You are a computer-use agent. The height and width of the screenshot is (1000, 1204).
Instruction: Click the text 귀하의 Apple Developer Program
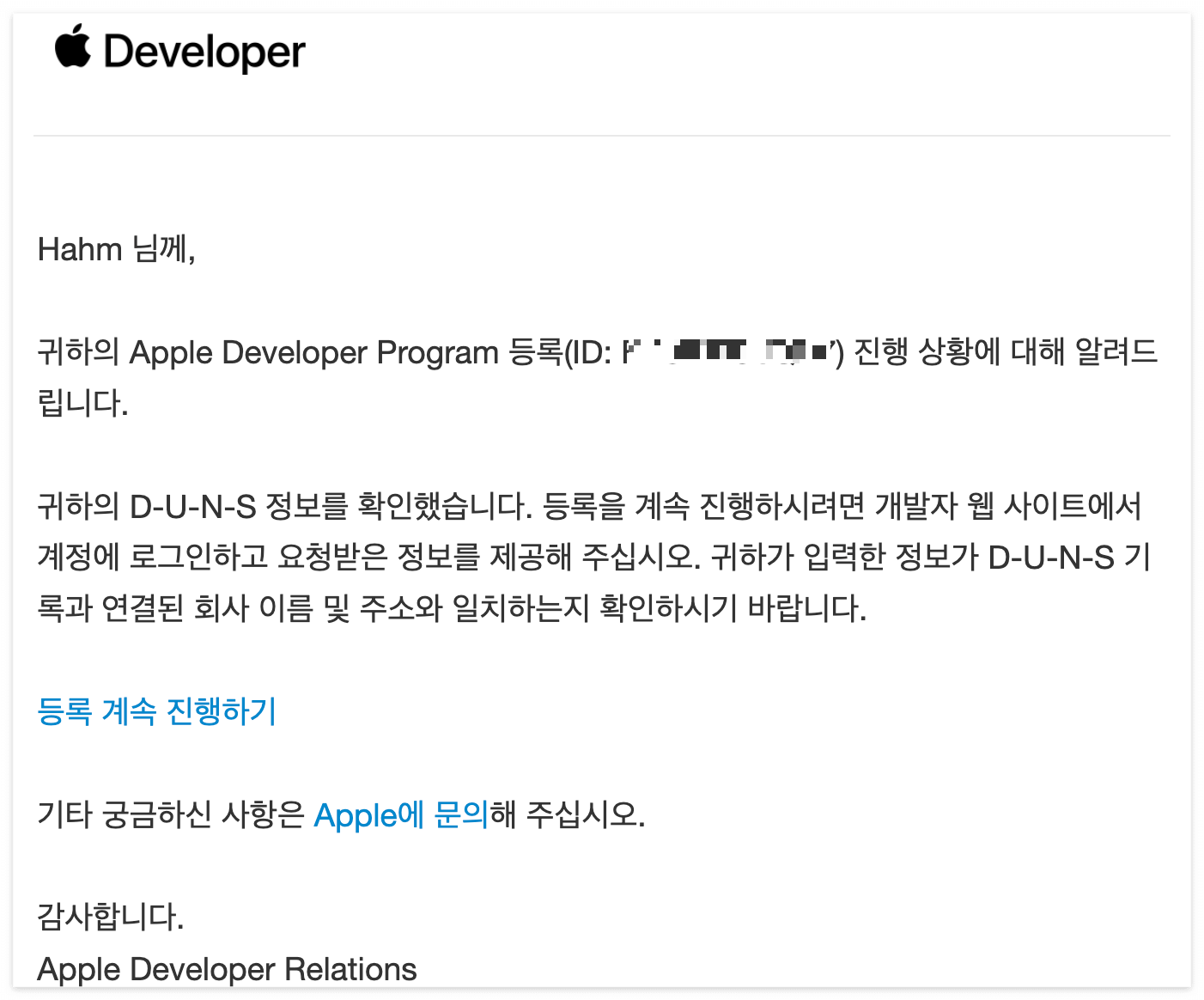268,352
